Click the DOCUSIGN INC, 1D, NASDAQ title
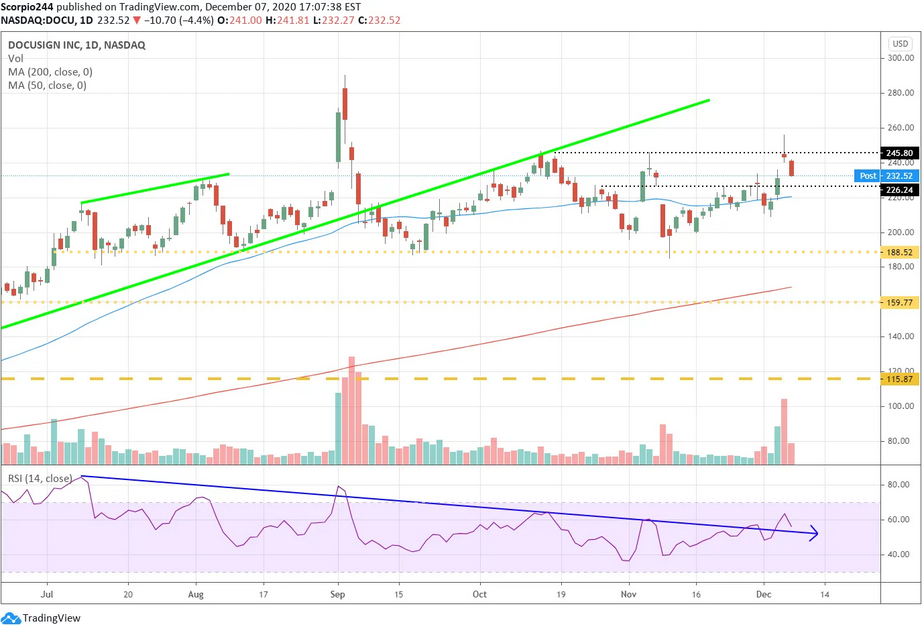 point(76,45)
